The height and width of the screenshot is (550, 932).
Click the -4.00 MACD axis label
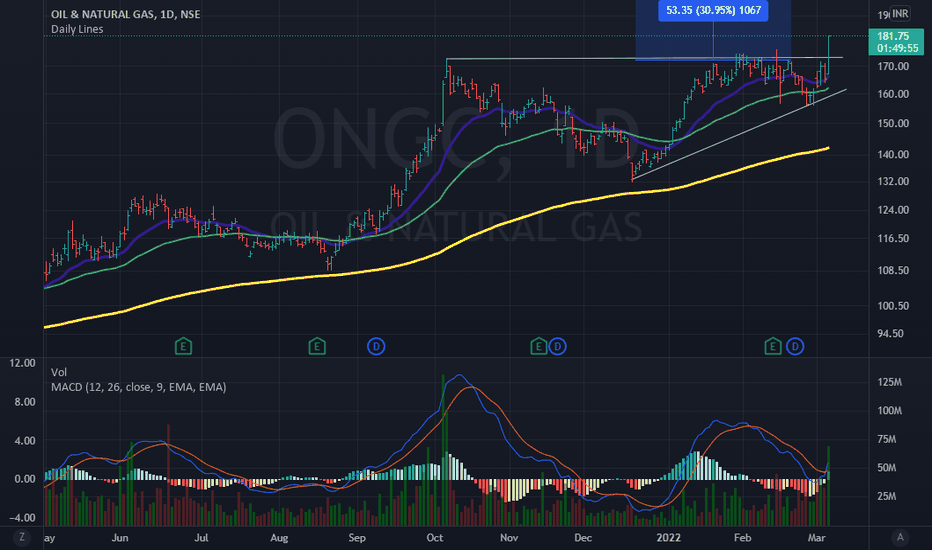[23, 517]
